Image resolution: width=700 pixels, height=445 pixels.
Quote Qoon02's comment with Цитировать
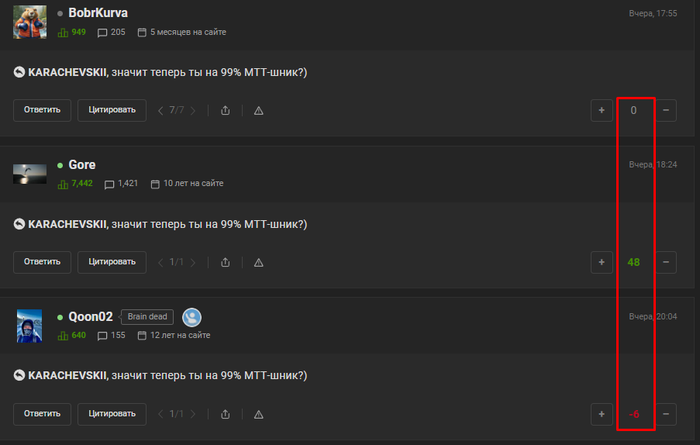(112, 414)
